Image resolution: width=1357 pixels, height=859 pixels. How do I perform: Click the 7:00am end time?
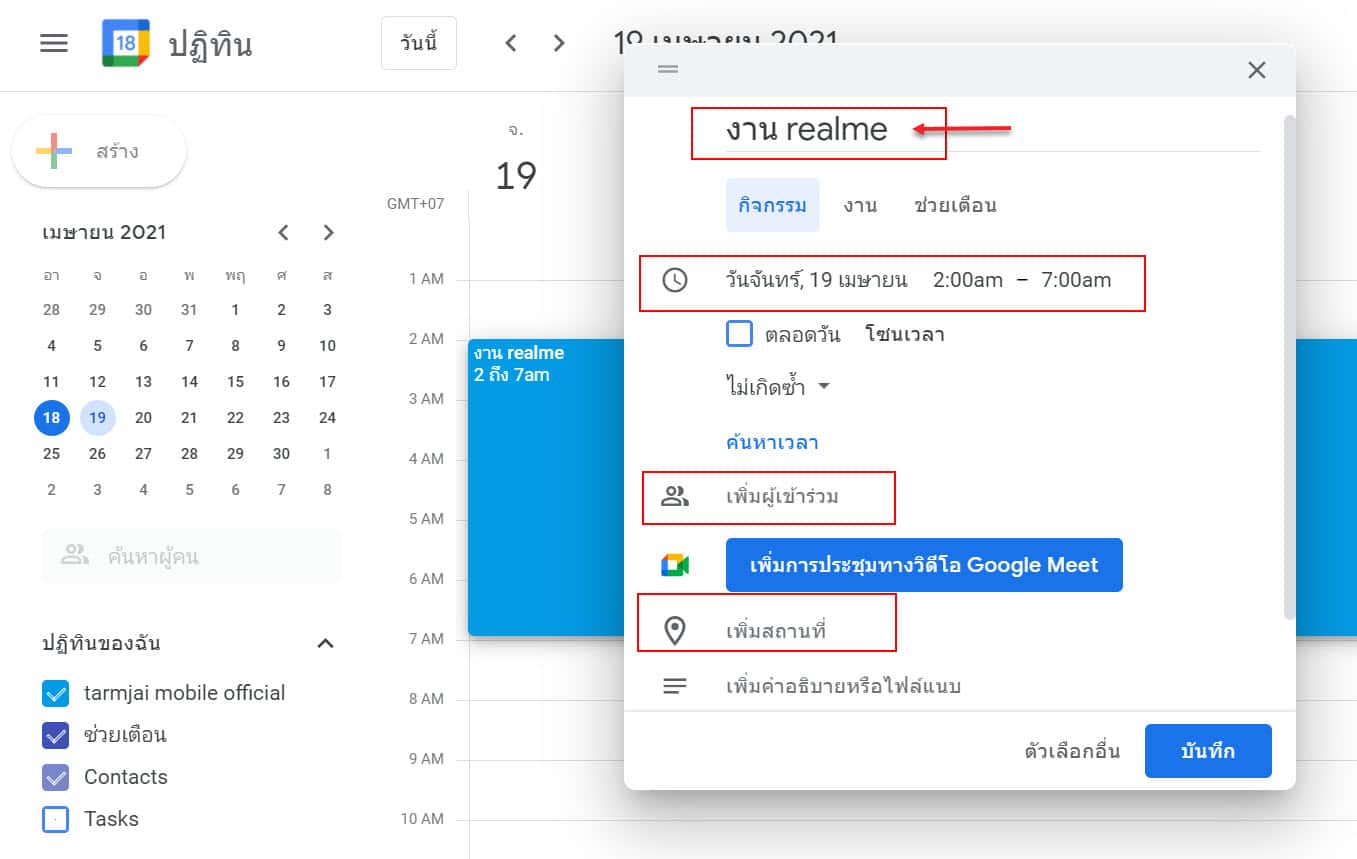[1076, 280]
